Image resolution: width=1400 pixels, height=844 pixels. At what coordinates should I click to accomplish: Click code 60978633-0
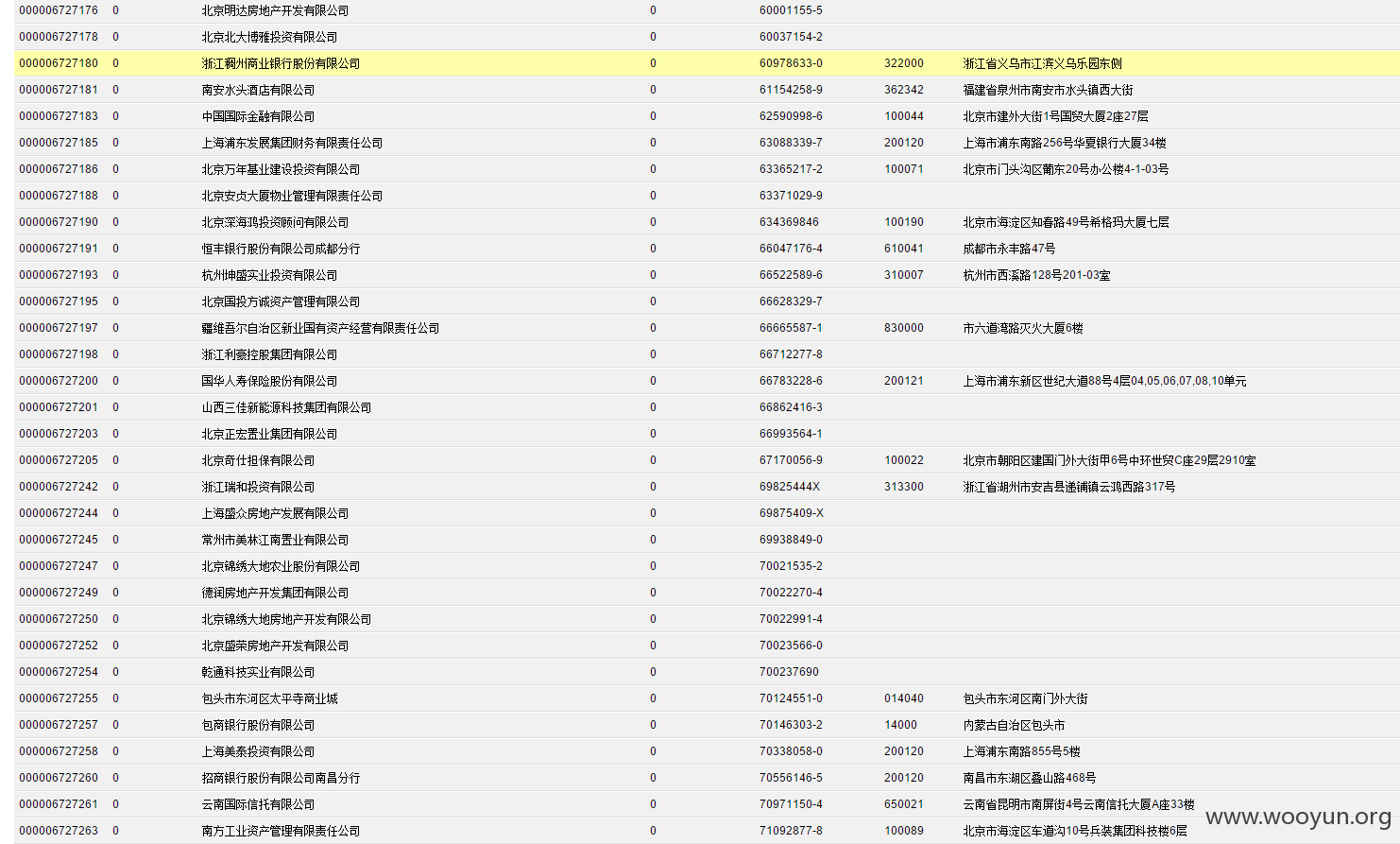791,63
